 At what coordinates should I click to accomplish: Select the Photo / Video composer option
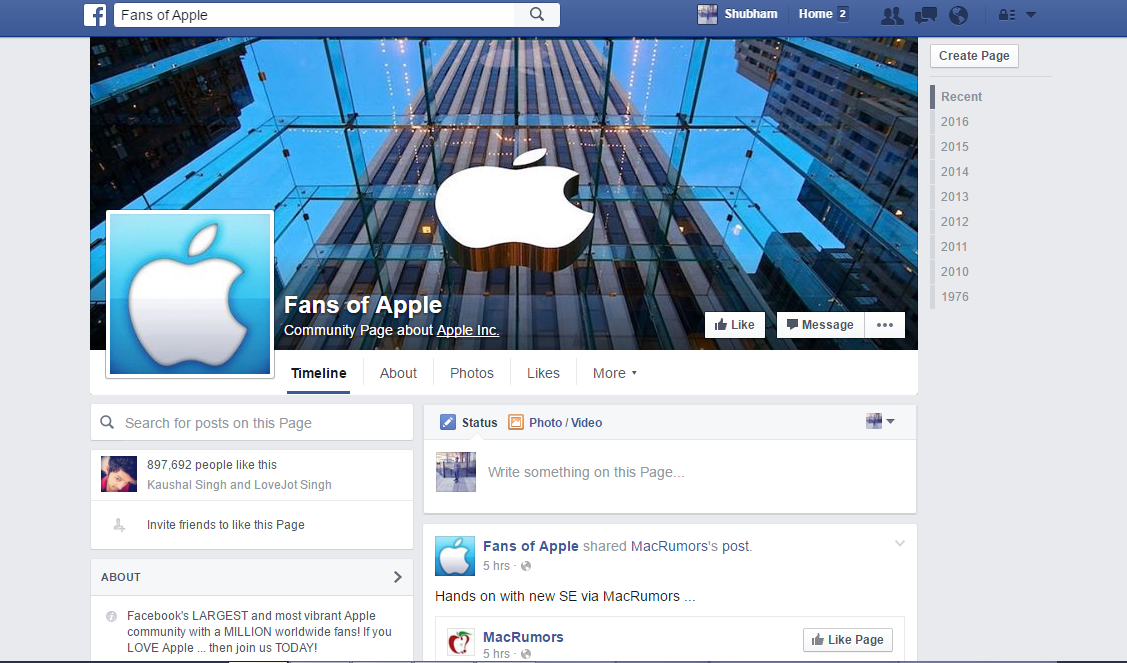[x=555, y=422]
